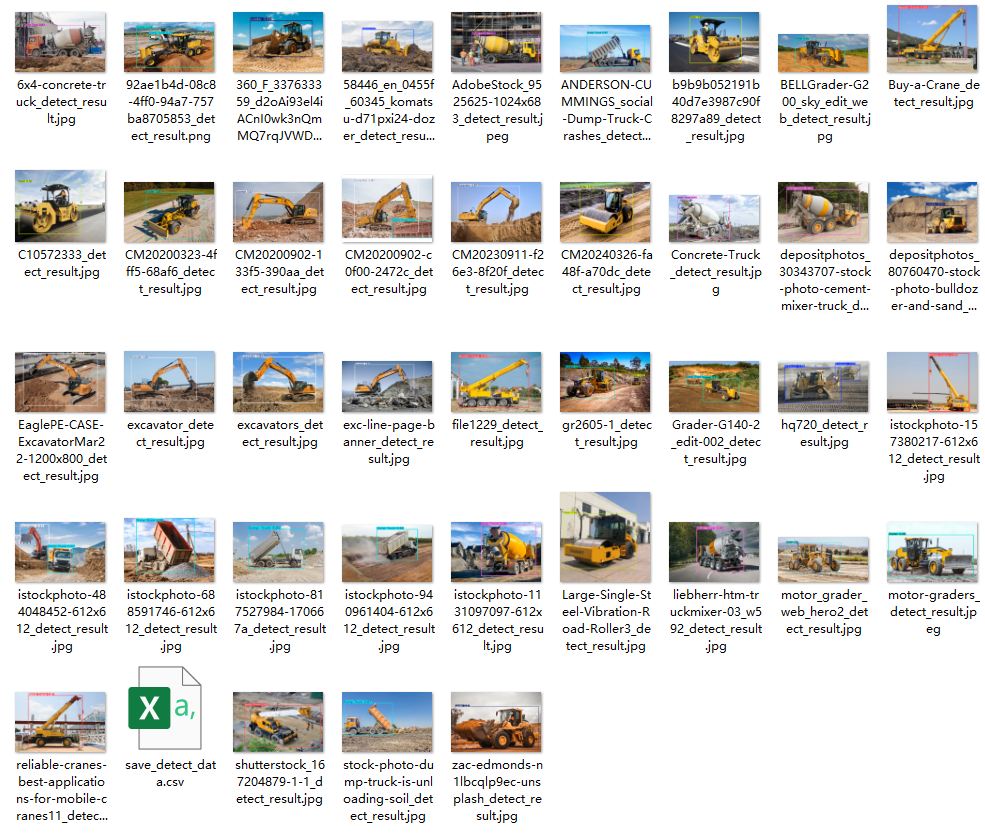This screenshot has width=985, height=834.
Task: Select the istockphoto-157380217 crane thumbnail
Action: click(x=932, y=382)
